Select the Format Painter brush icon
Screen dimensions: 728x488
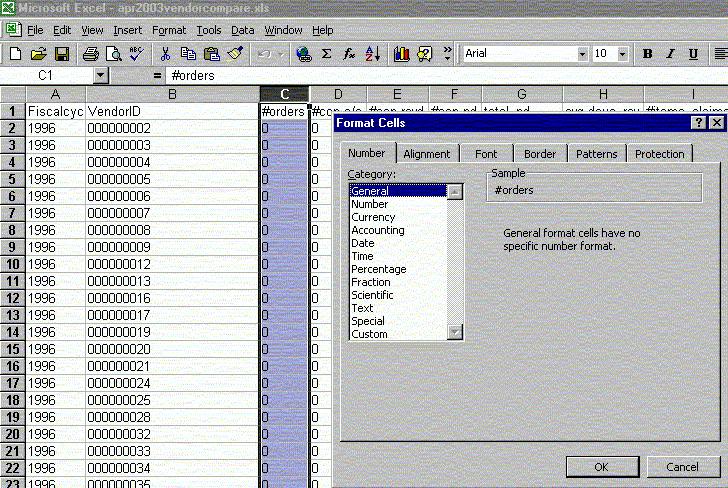click(x=235, y=54)
